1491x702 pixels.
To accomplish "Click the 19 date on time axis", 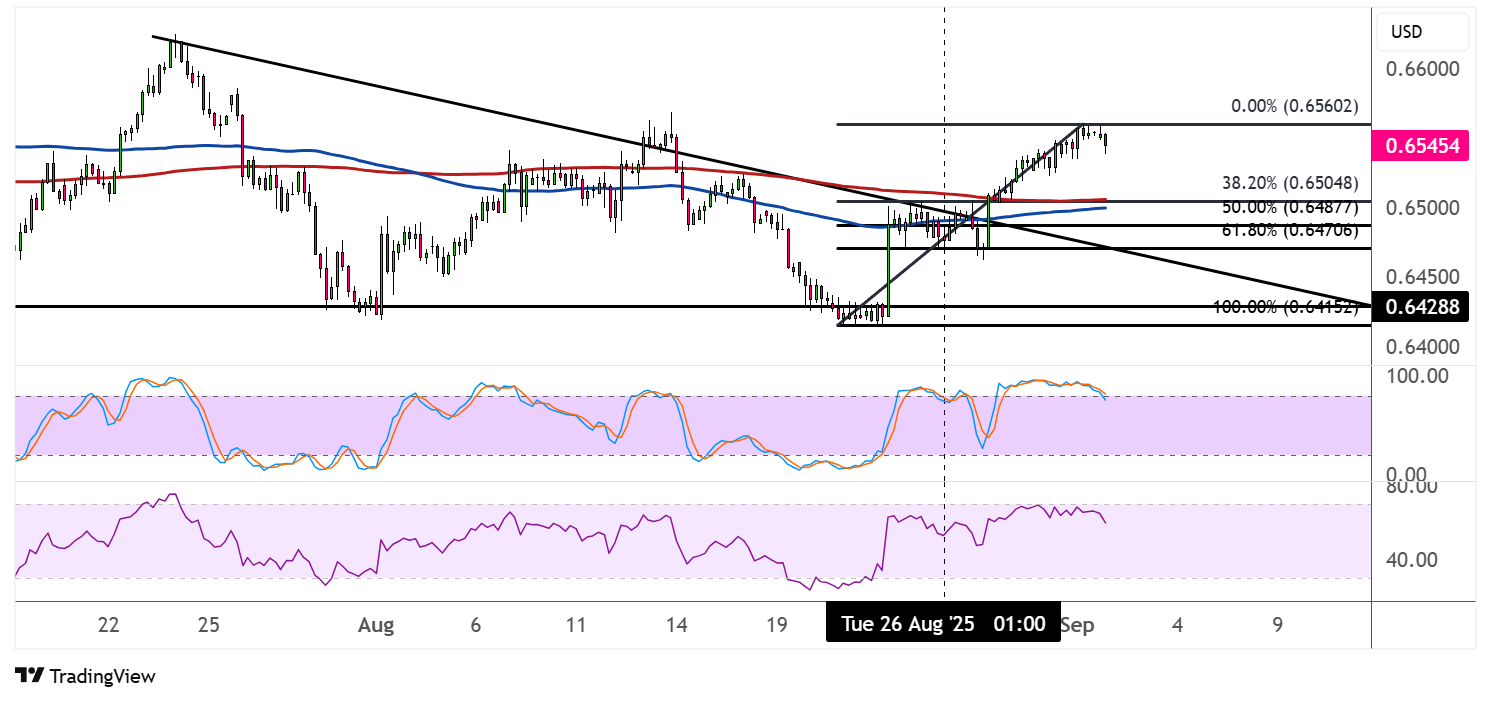I will click(776, 625).
